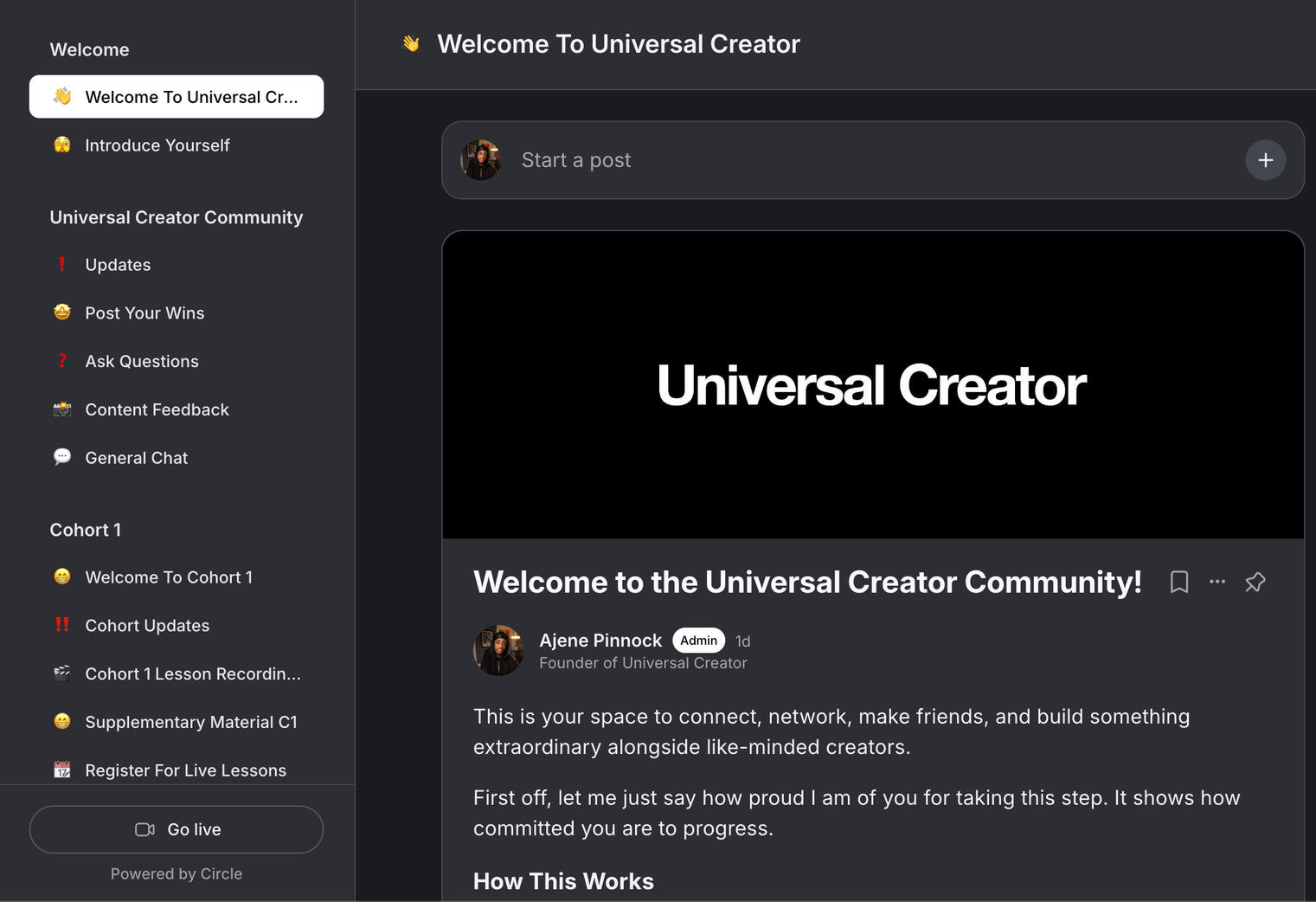Screen dimensions: 1316x902
Task: Click the Ask Questions red question mark icon
Action: [x=62, y=361]
